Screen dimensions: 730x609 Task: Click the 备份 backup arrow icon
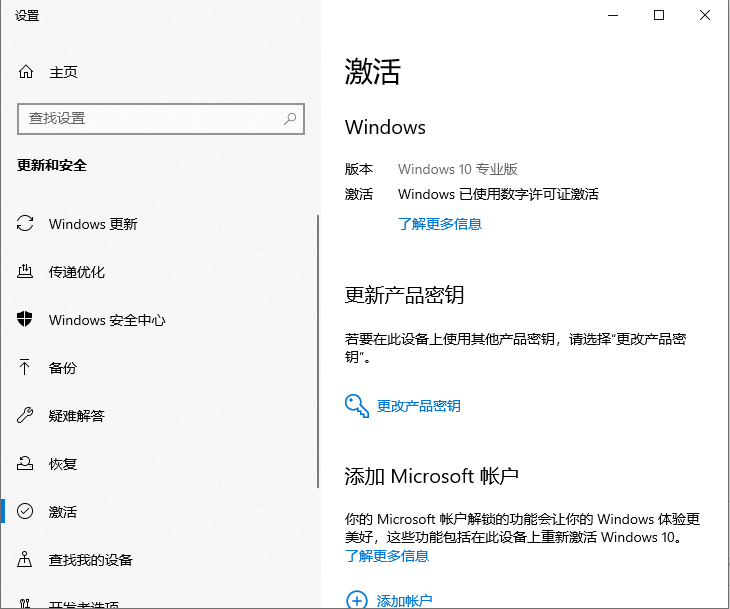pyautogui.click(x=26, y=368)
